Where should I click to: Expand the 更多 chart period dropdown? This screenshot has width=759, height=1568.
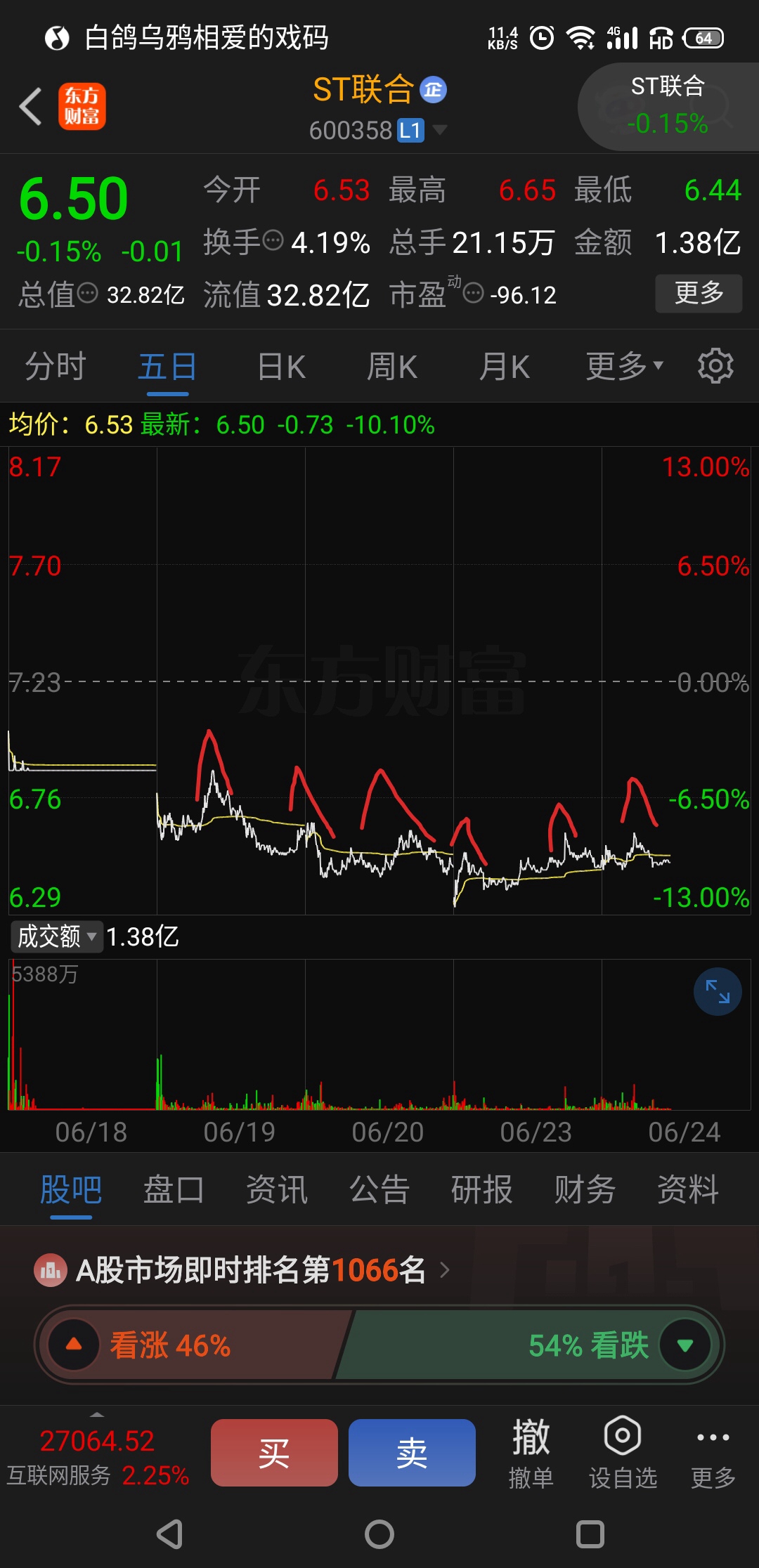[625, 366]
